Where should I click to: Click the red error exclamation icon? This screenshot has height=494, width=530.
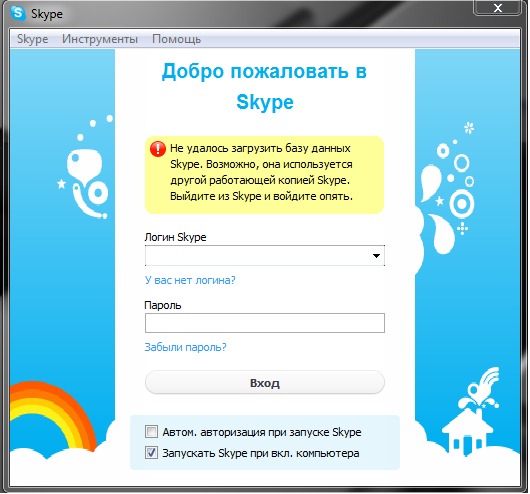coord(158,149)
